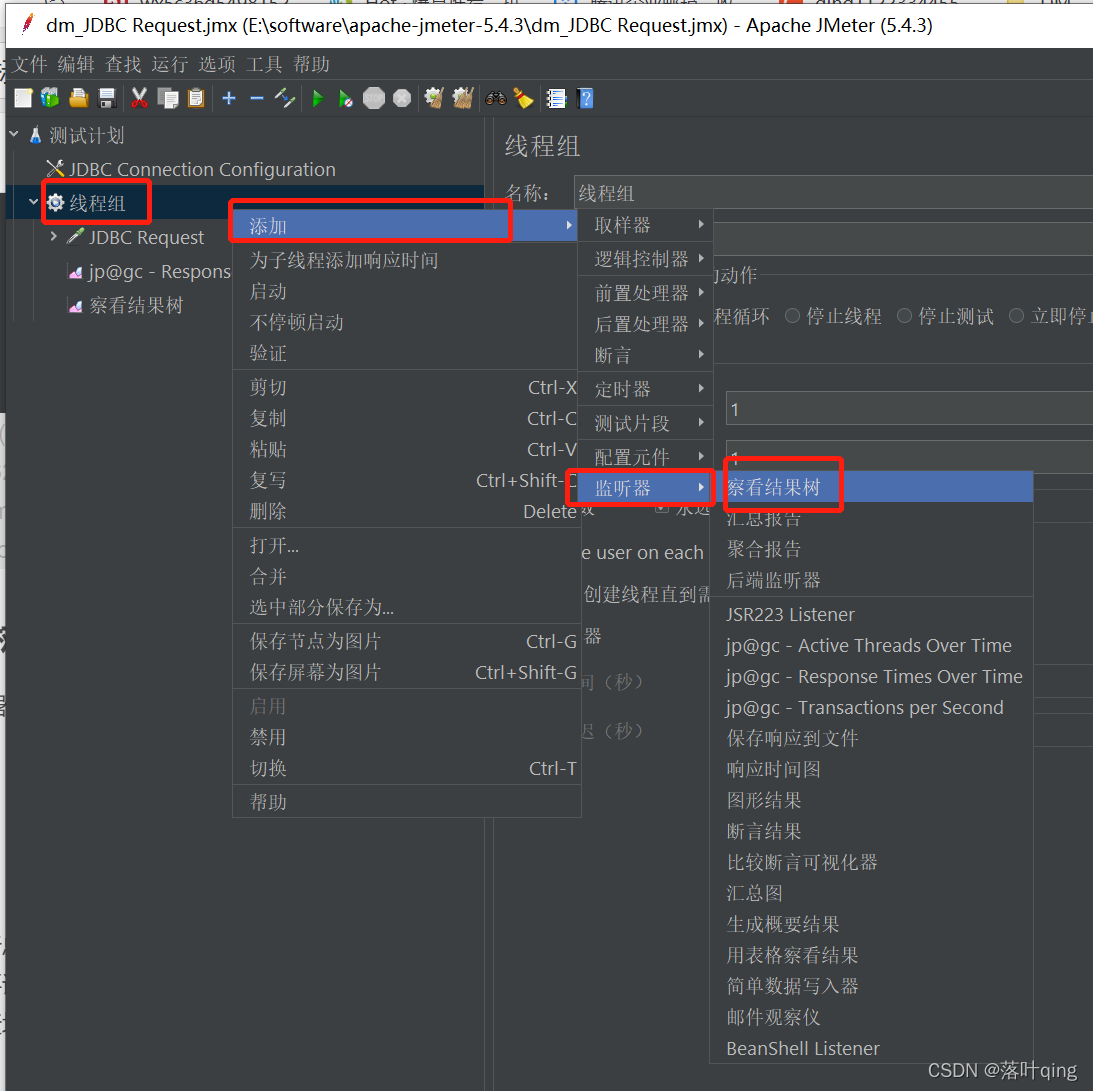This screenshot has height=1091, width=1093.
Task: Click the Copy toolbar icon
Action: pyautogui.click(x=168, y=98)
